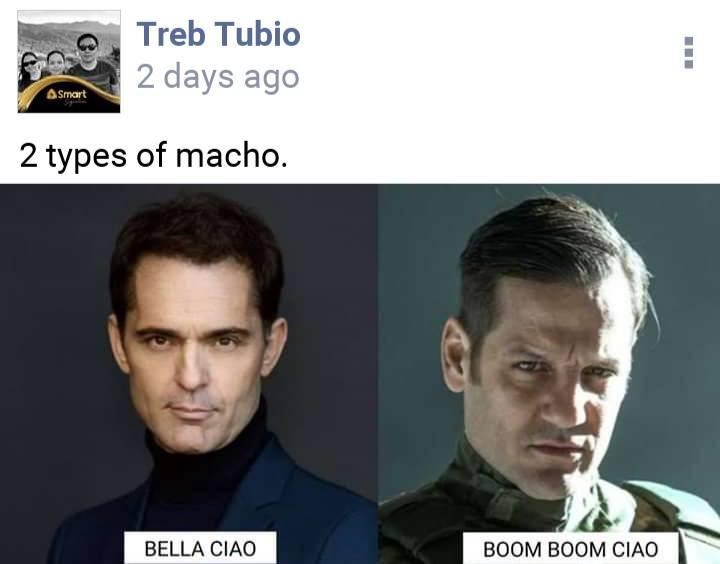Click the BOOM BOOM CIAO caption label
Screen dimensions: 720x564
(570, 548)
